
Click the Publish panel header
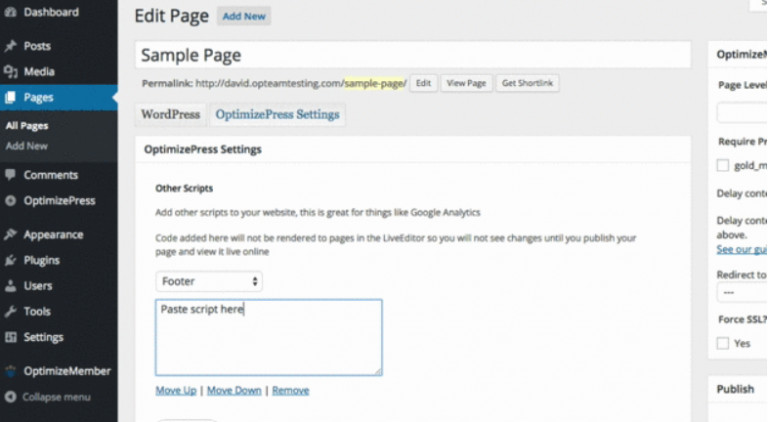tap(738, 389)
